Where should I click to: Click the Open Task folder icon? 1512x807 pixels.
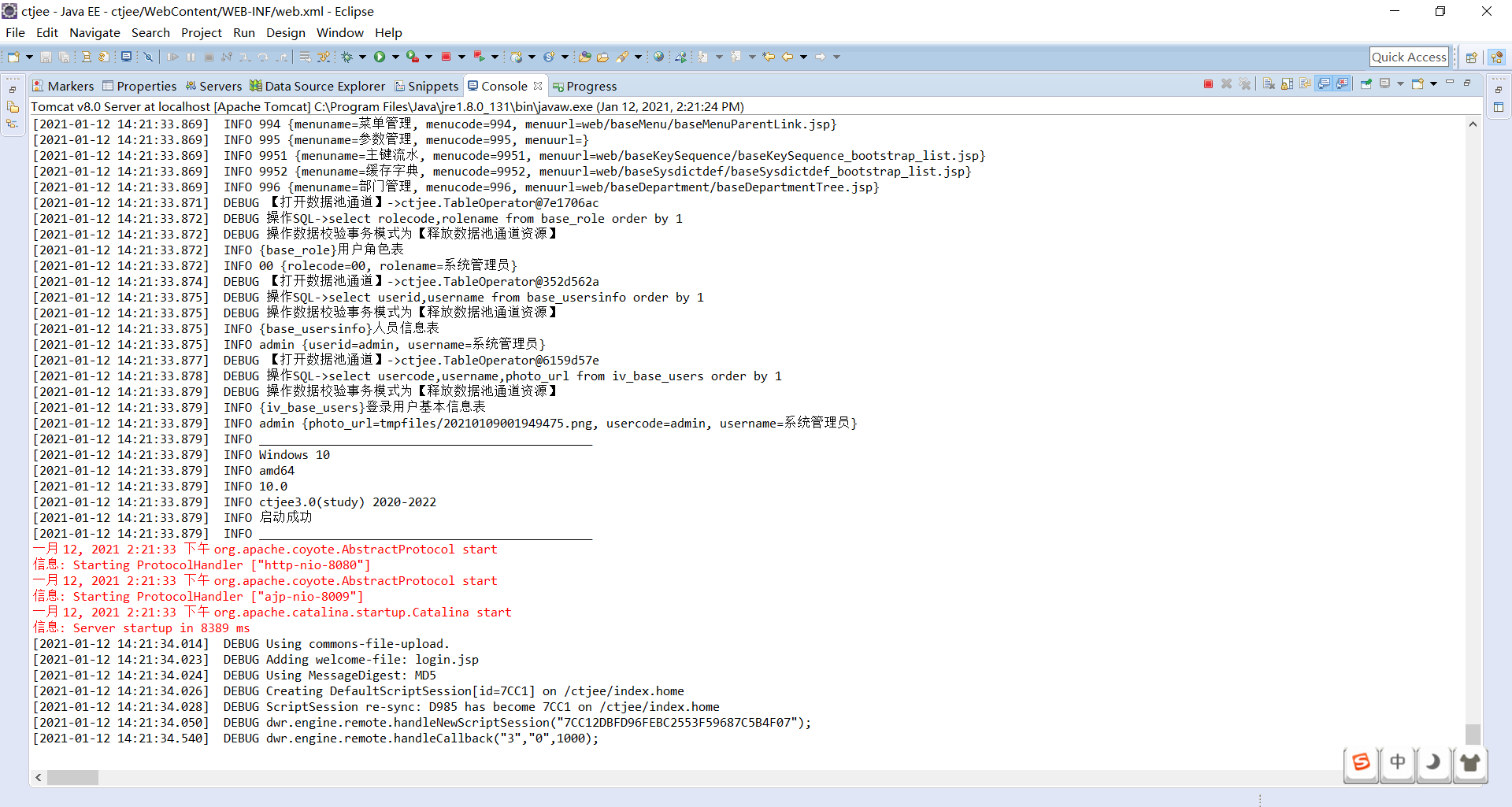602,57
